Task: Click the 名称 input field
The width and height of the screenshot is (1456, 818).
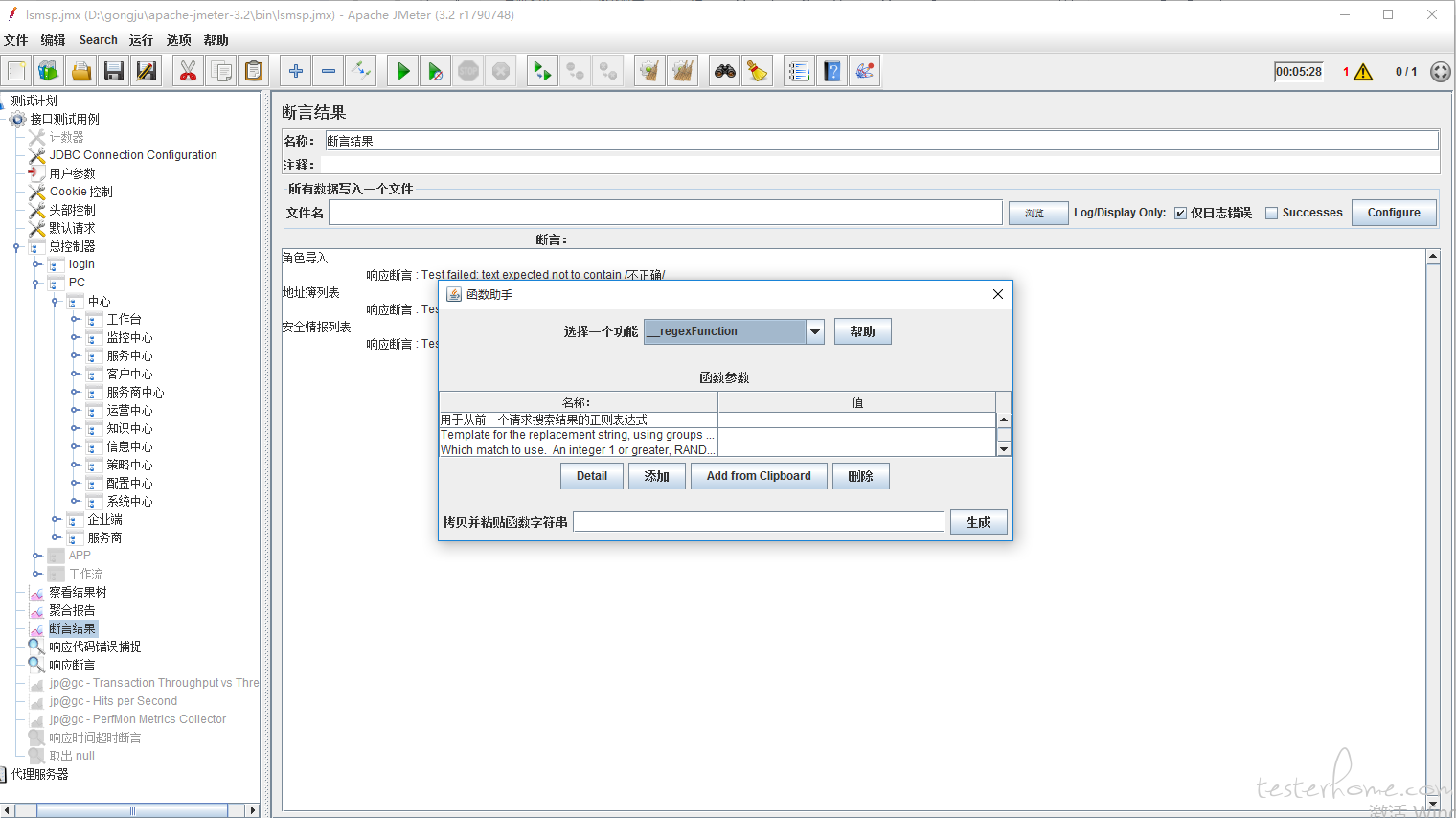Action: [881, 141]
